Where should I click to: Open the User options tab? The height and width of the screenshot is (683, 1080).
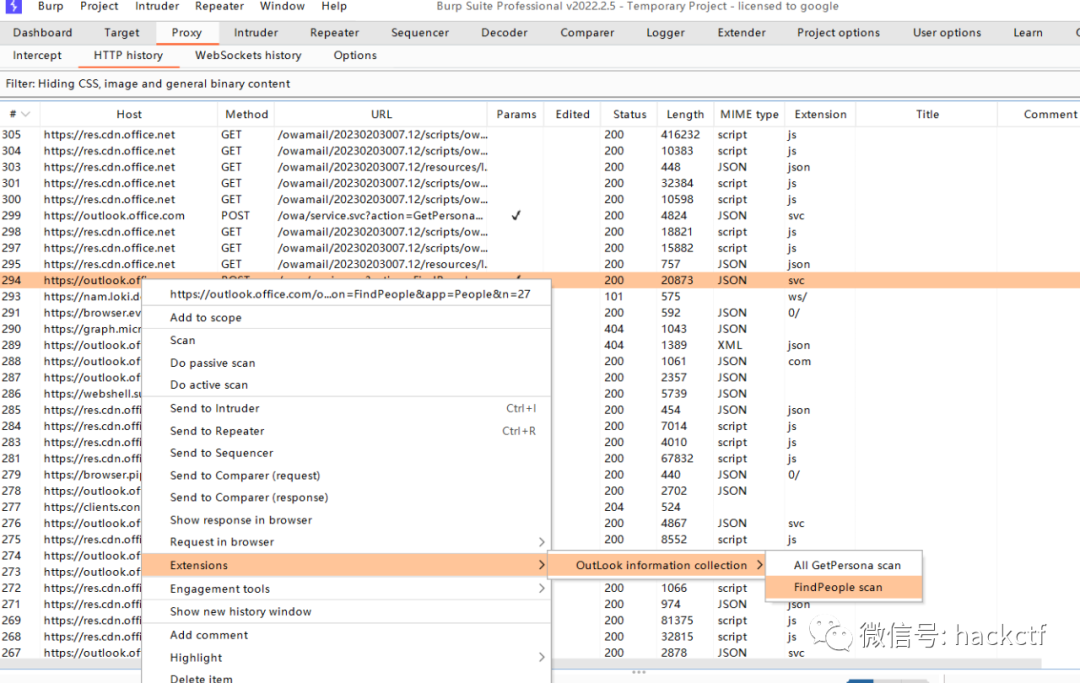947,32
